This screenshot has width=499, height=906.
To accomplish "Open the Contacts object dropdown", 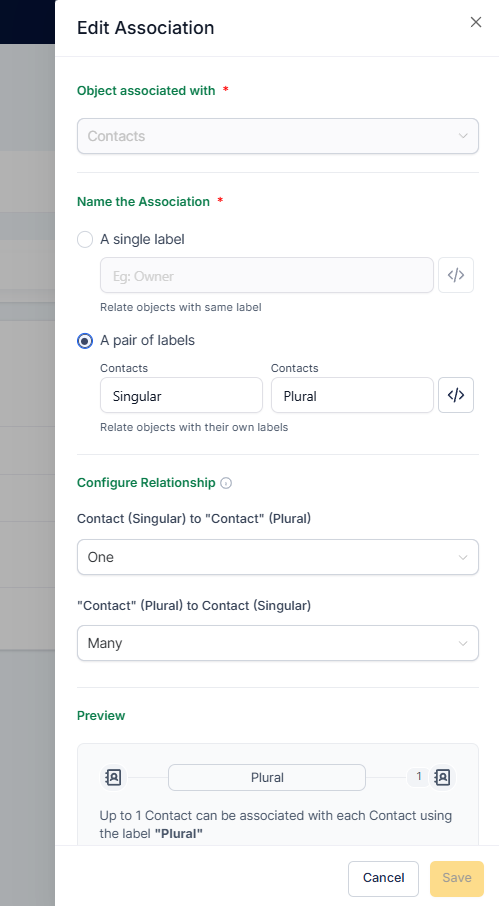I will pyautogui.click(x=278, y=136).
